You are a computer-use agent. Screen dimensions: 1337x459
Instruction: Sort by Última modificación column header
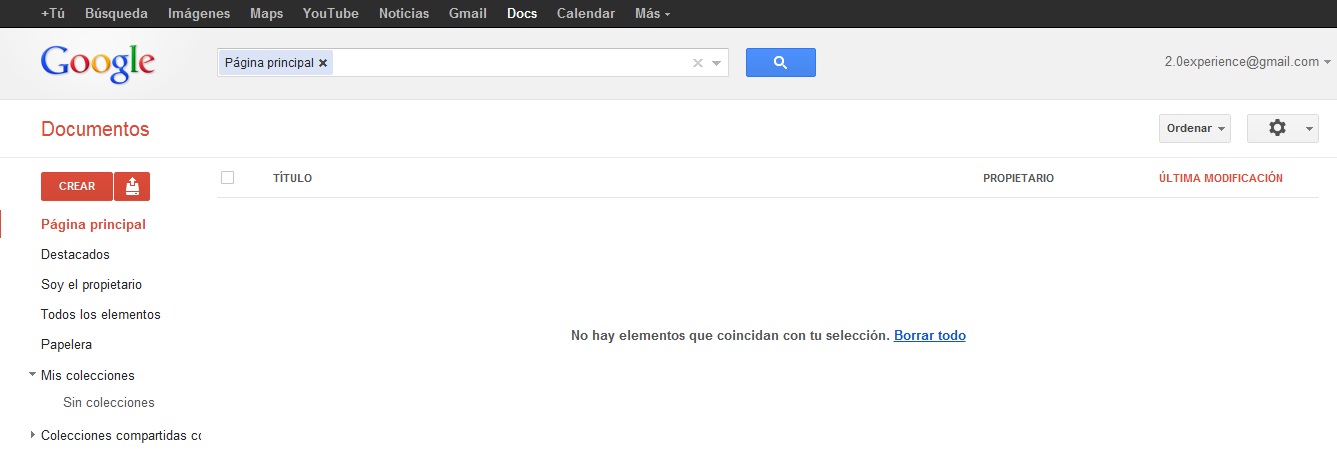[x=1220, y=178]
